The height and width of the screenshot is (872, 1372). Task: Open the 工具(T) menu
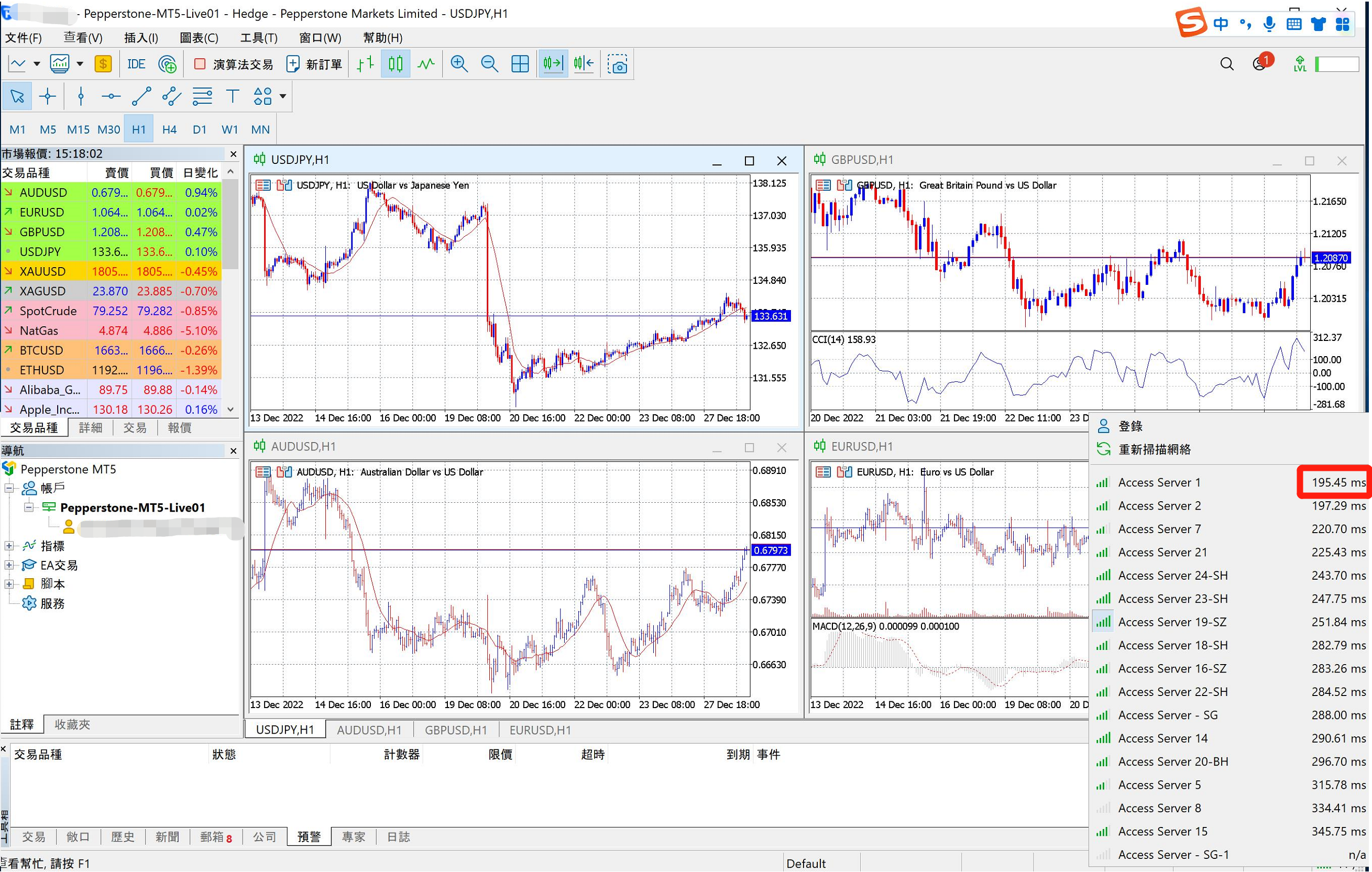[x=259, y=38]
